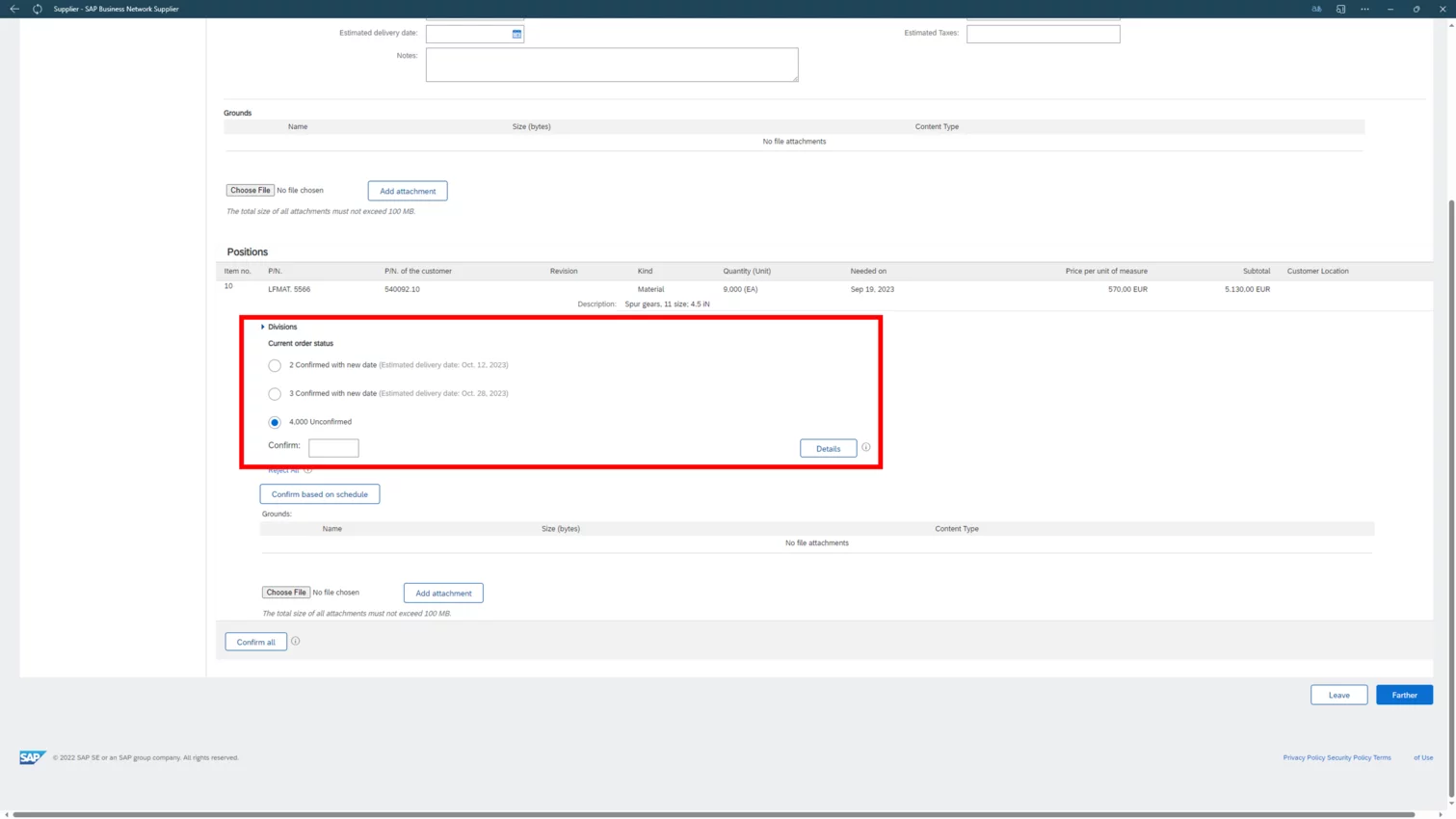Click the 'Sep 19, 2023' needed-on date
The height and width of the screenshot is (819, 1456).
(872, 289)
